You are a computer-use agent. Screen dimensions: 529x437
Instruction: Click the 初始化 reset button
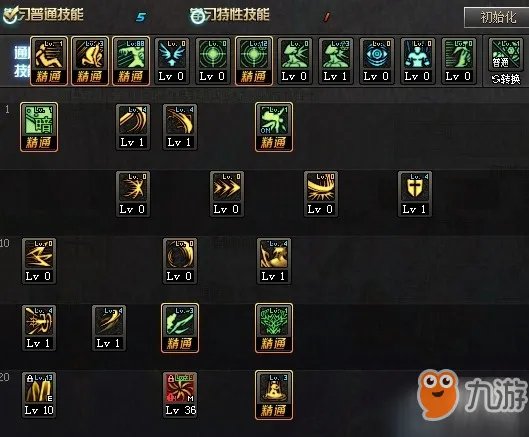pyautogui.click(x=496, y=17)
